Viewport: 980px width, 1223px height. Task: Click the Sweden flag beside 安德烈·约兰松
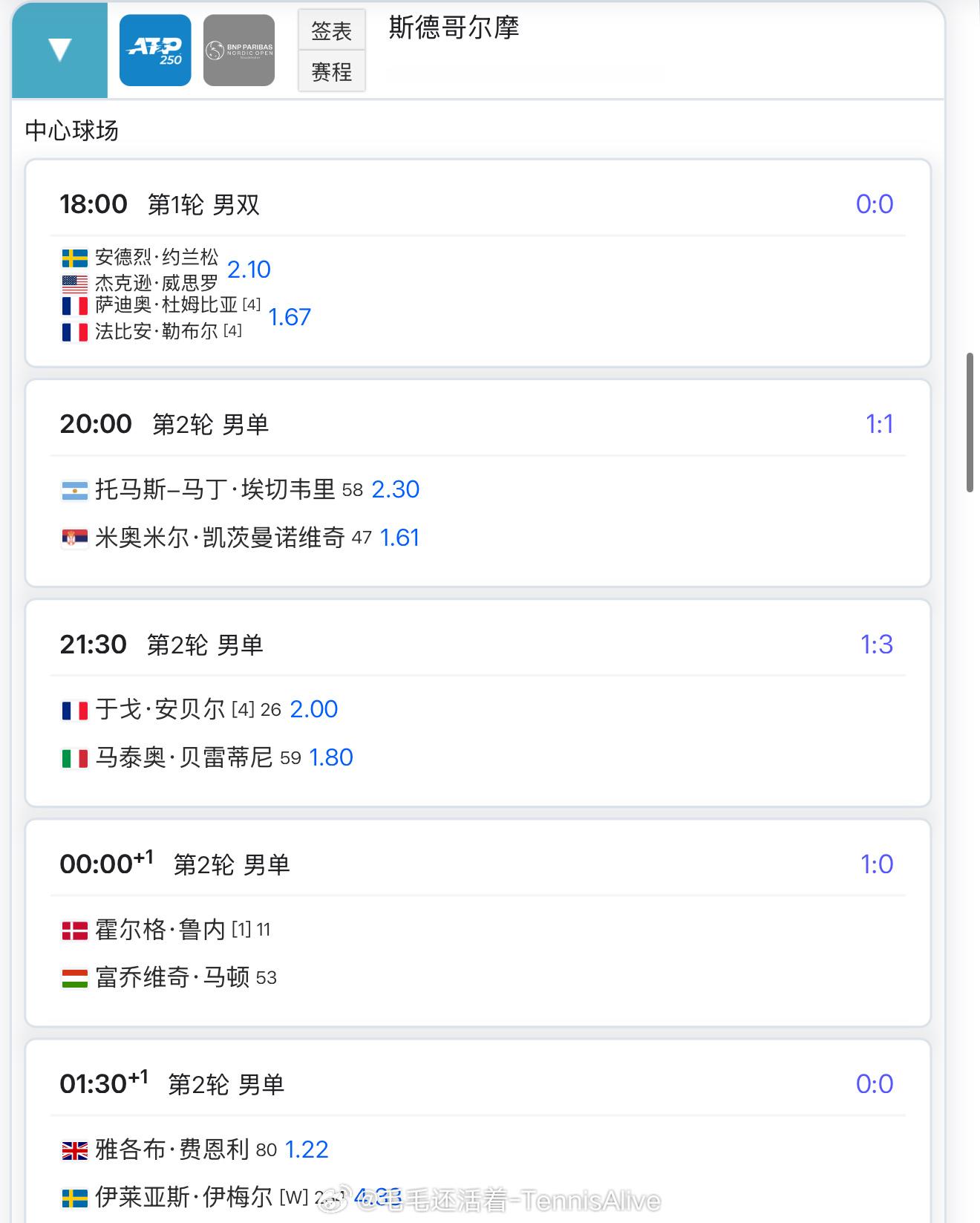coord(74,258)
